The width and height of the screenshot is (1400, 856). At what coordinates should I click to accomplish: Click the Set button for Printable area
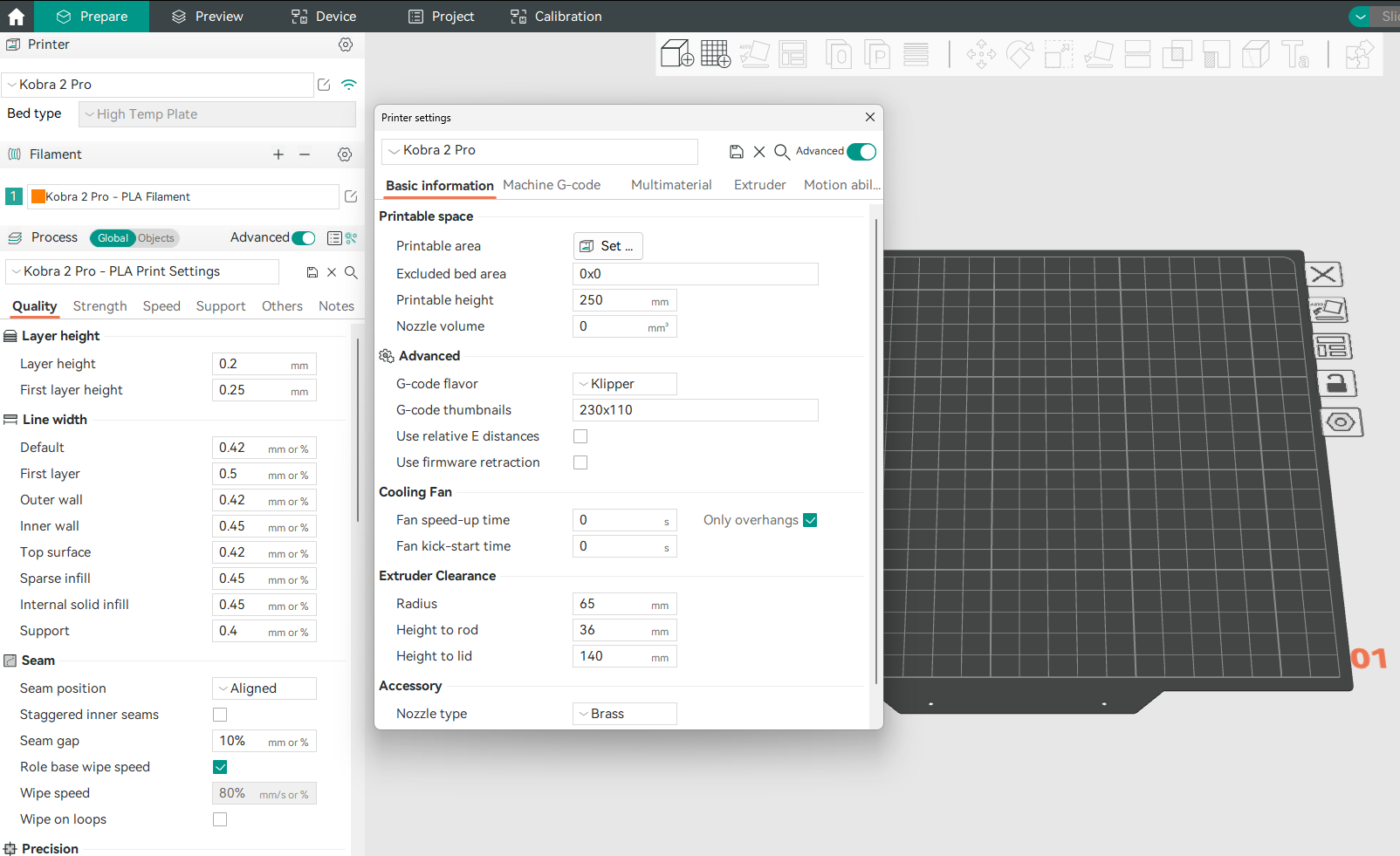(x=608, y=246)
